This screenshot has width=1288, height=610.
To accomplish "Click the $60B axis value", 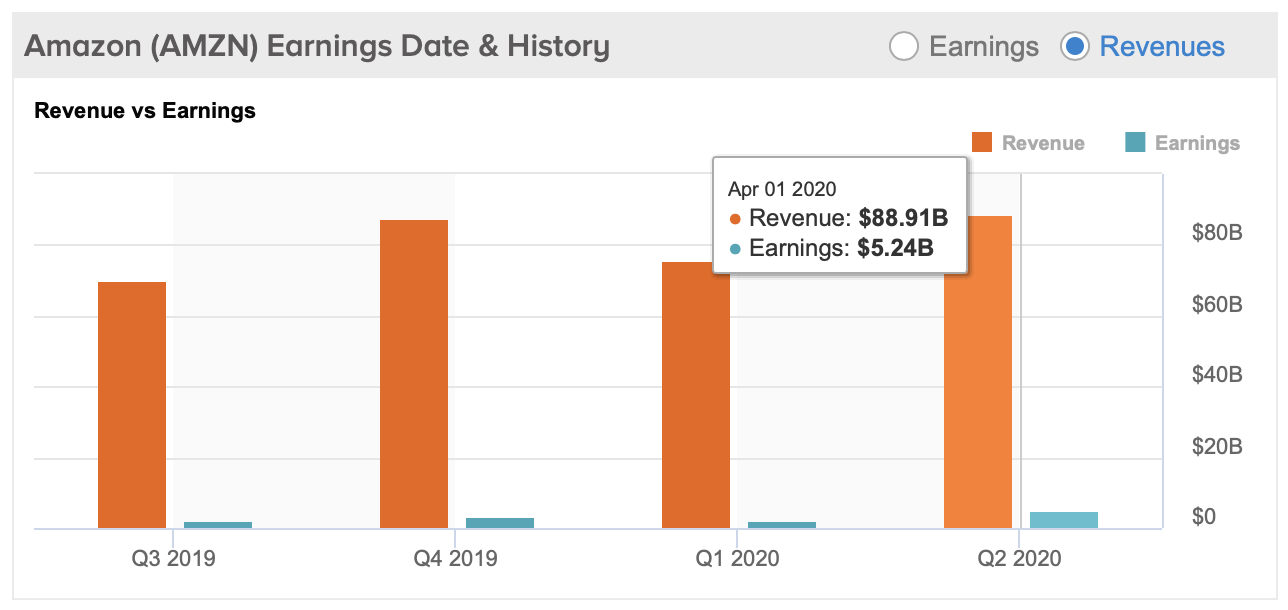I will (1217, 305).
